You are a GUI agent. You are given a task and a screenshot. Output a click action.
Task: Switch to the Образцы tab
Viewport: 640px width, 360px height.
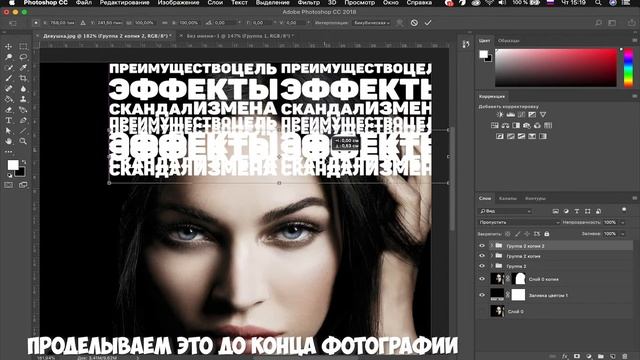click(x=509, y=40)
